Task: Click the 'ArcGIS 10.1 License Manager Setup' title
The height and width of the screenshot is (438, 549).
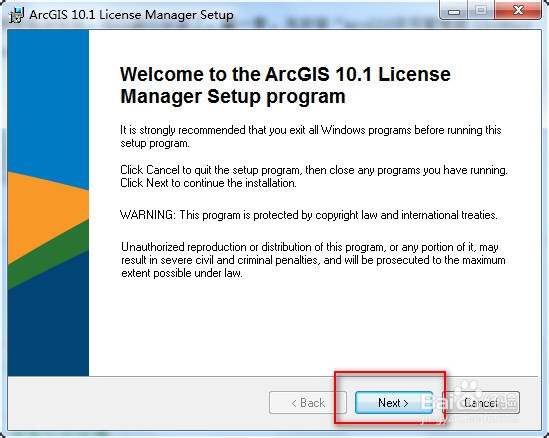Action: click(131, 15)
